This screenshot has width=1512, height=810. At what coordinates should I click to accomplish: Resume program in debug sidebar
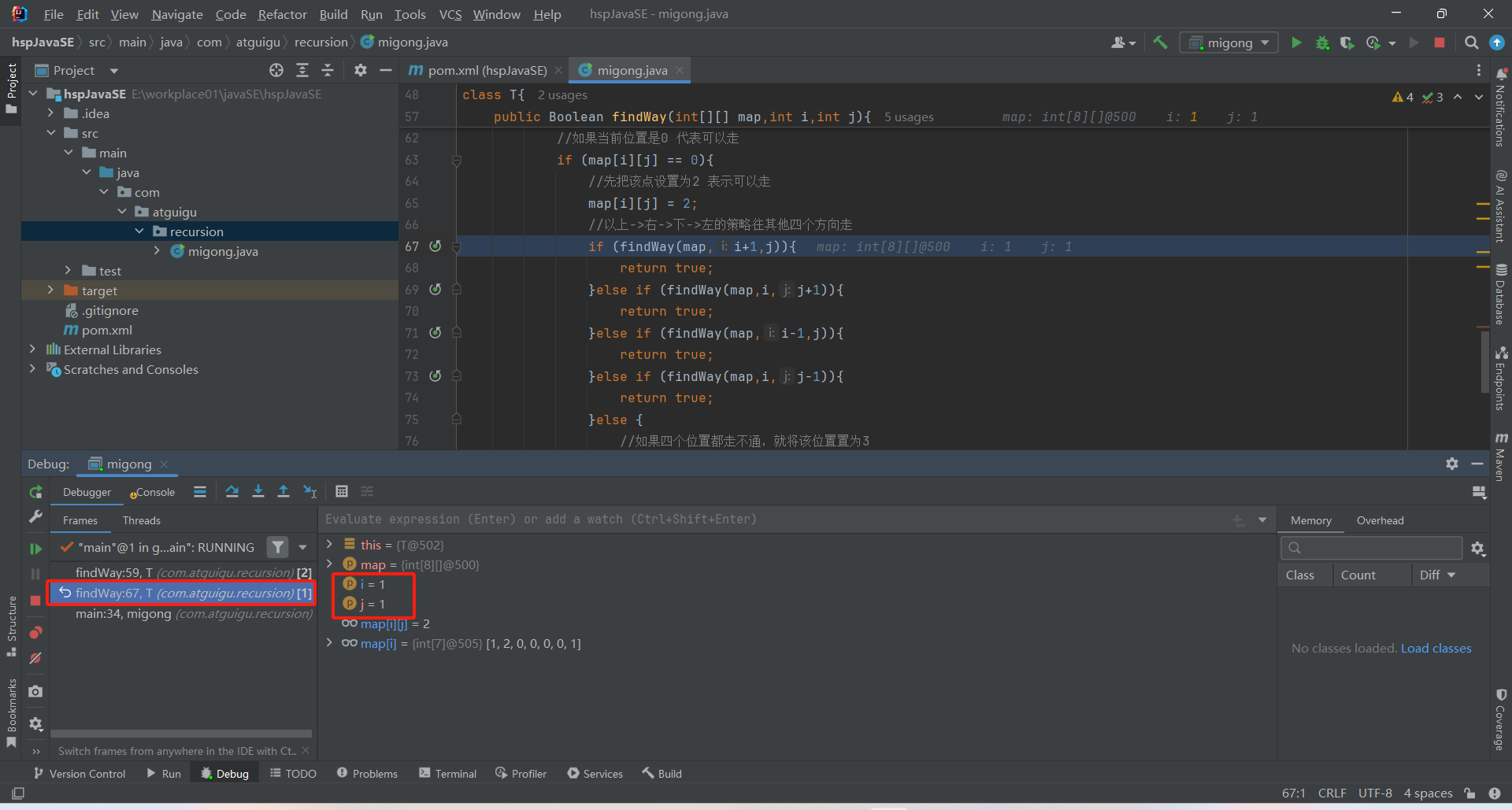tap(35, 549)
